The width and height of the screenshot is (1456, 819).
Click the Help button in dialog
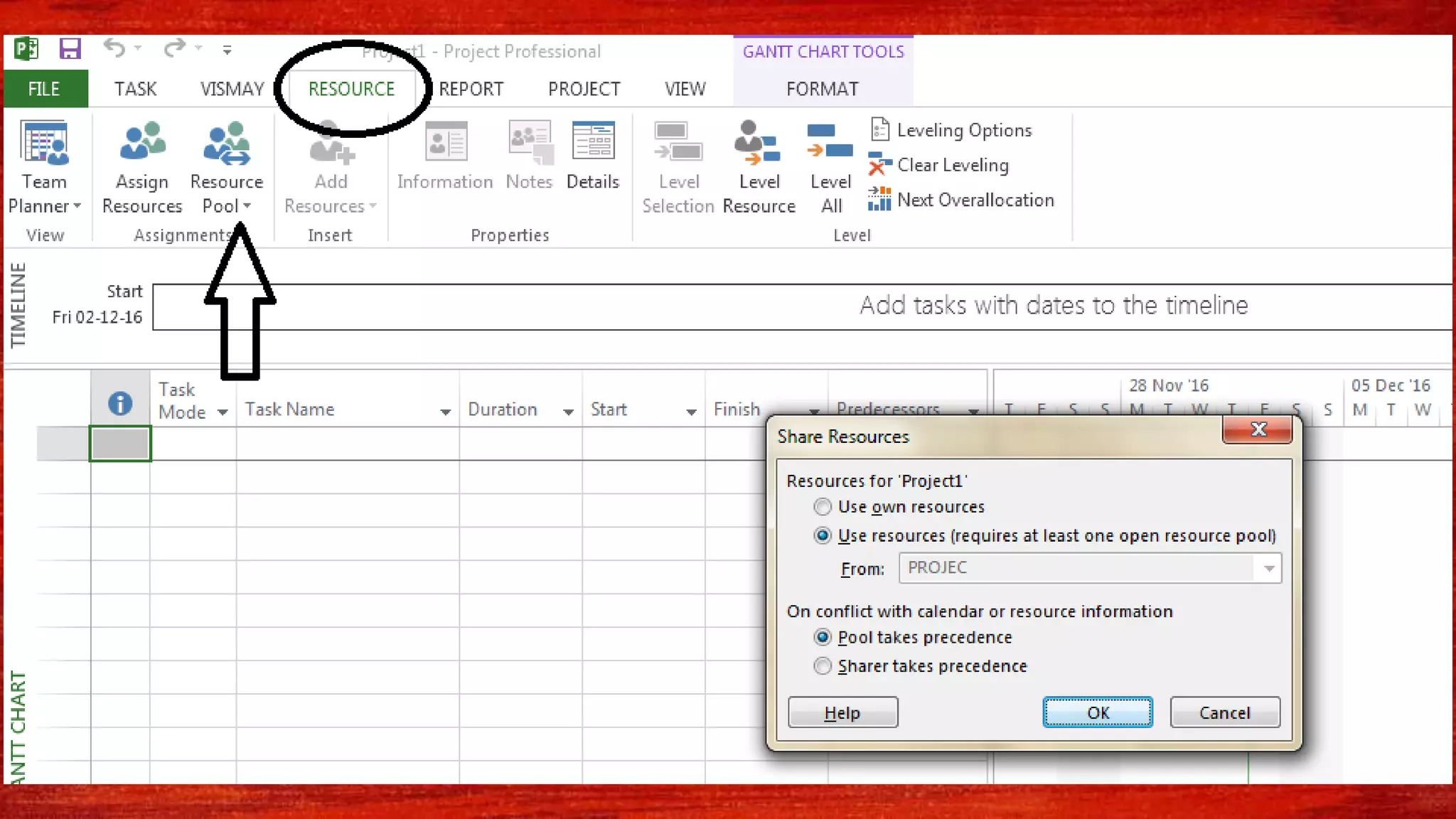(842, 712)
